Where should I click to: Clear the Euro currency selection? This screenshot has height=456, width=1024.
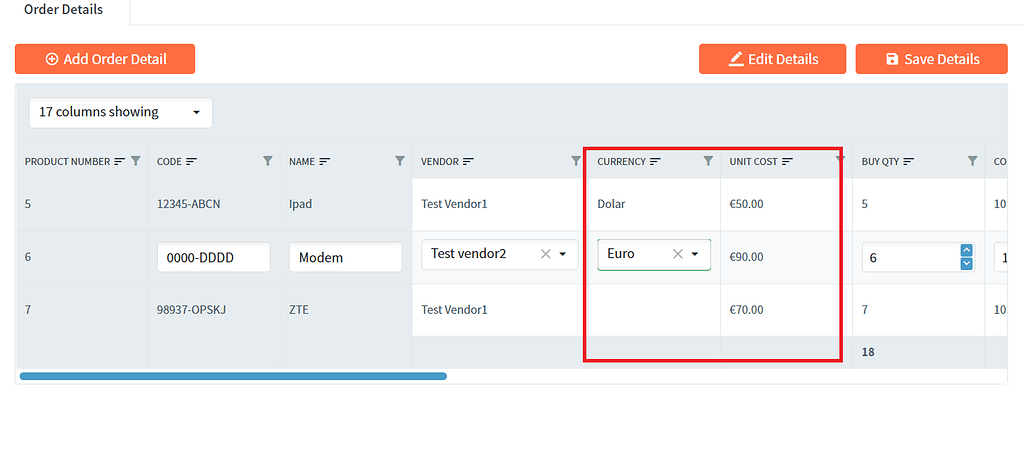678,254
